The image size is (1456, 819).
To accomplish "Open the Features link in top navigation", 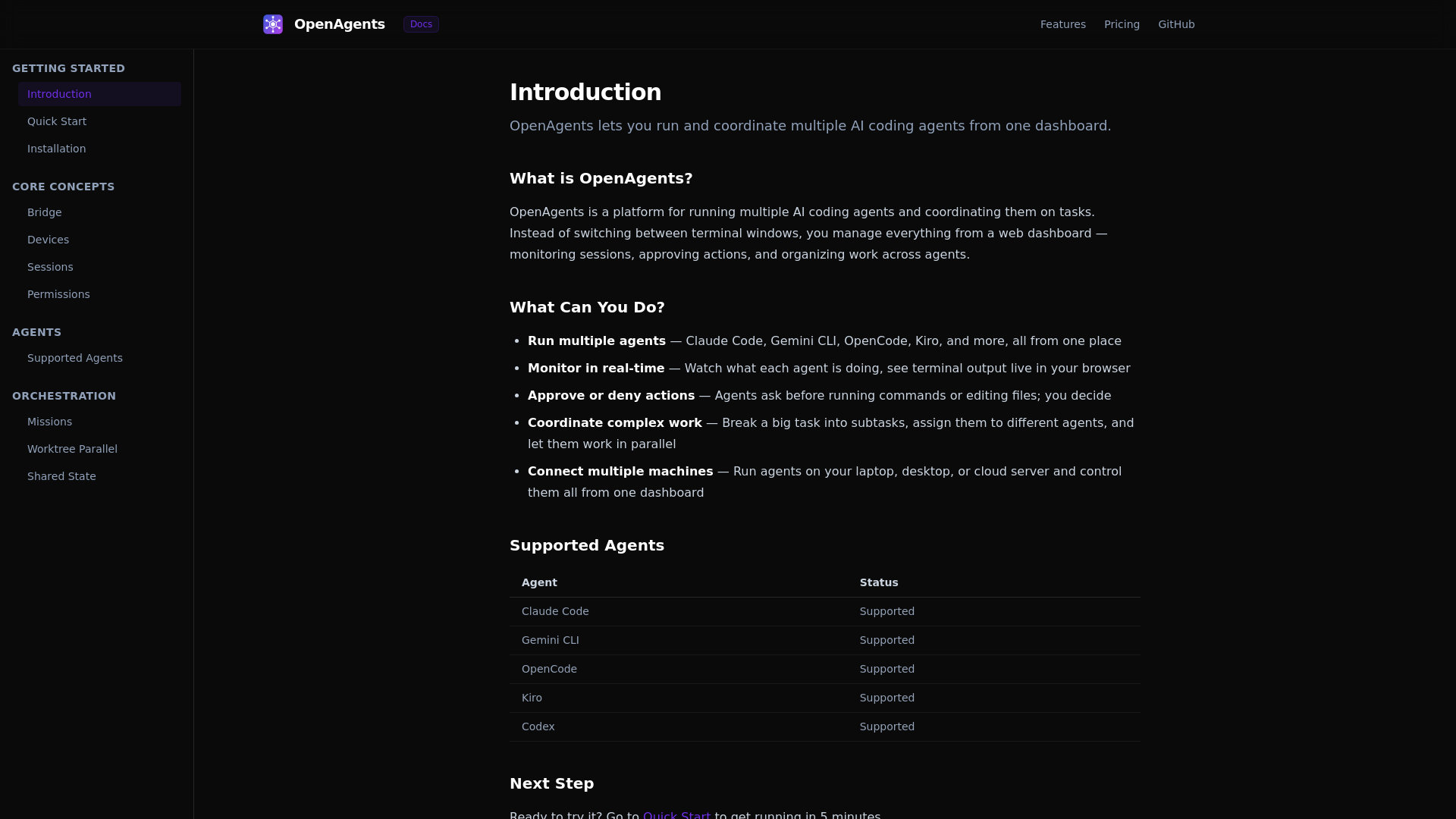I will (1062, 24).
